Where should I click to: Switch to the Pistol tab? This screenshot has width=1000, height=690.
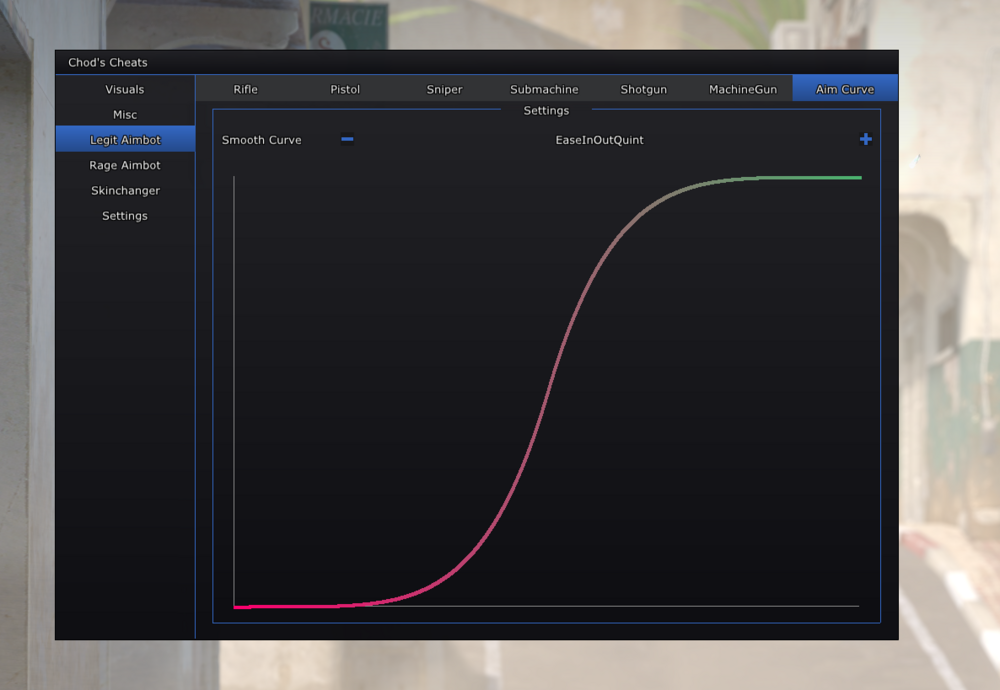click(x=345, y=89)
